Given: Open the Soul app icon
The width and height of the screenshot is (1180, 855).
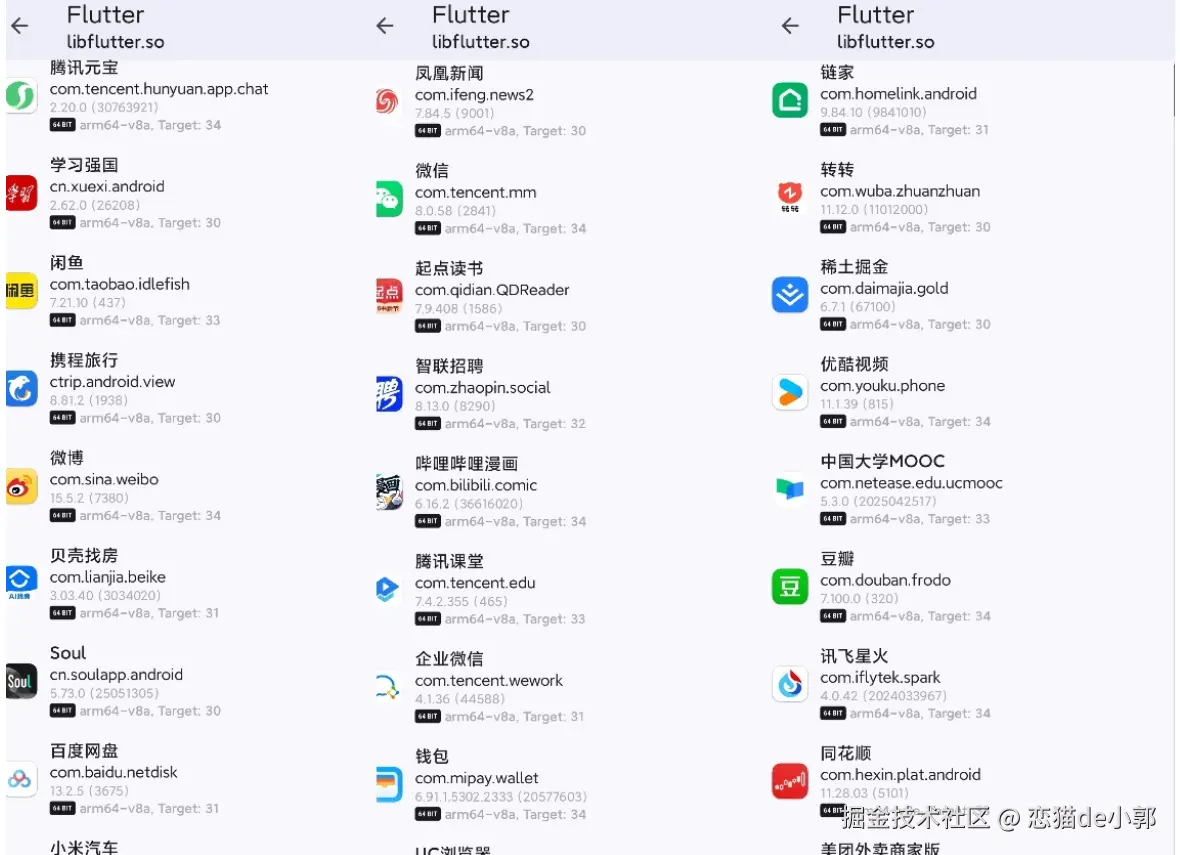Looking at the screenshot, I should coord(21,681).
